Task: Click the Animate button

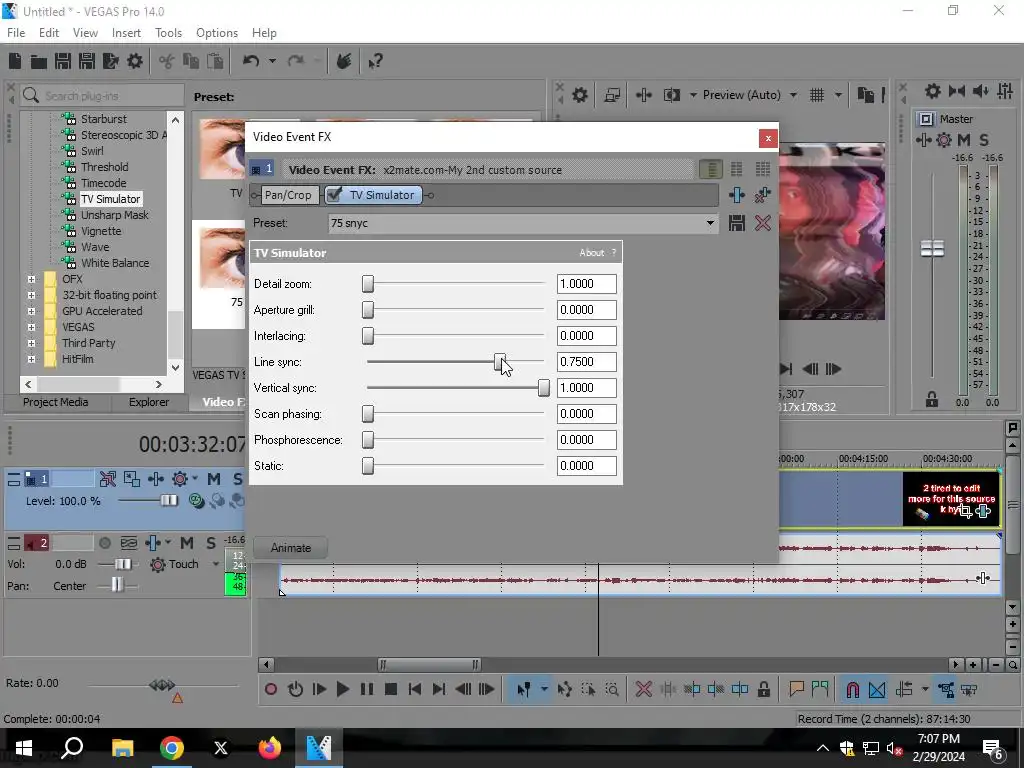Action: 291,548
